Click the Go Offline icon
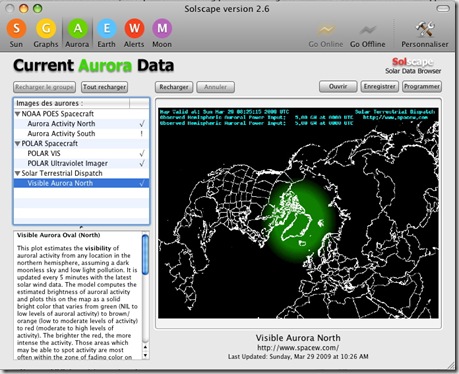The height and width of the screenshot is (374, 459). coord(368,30)
